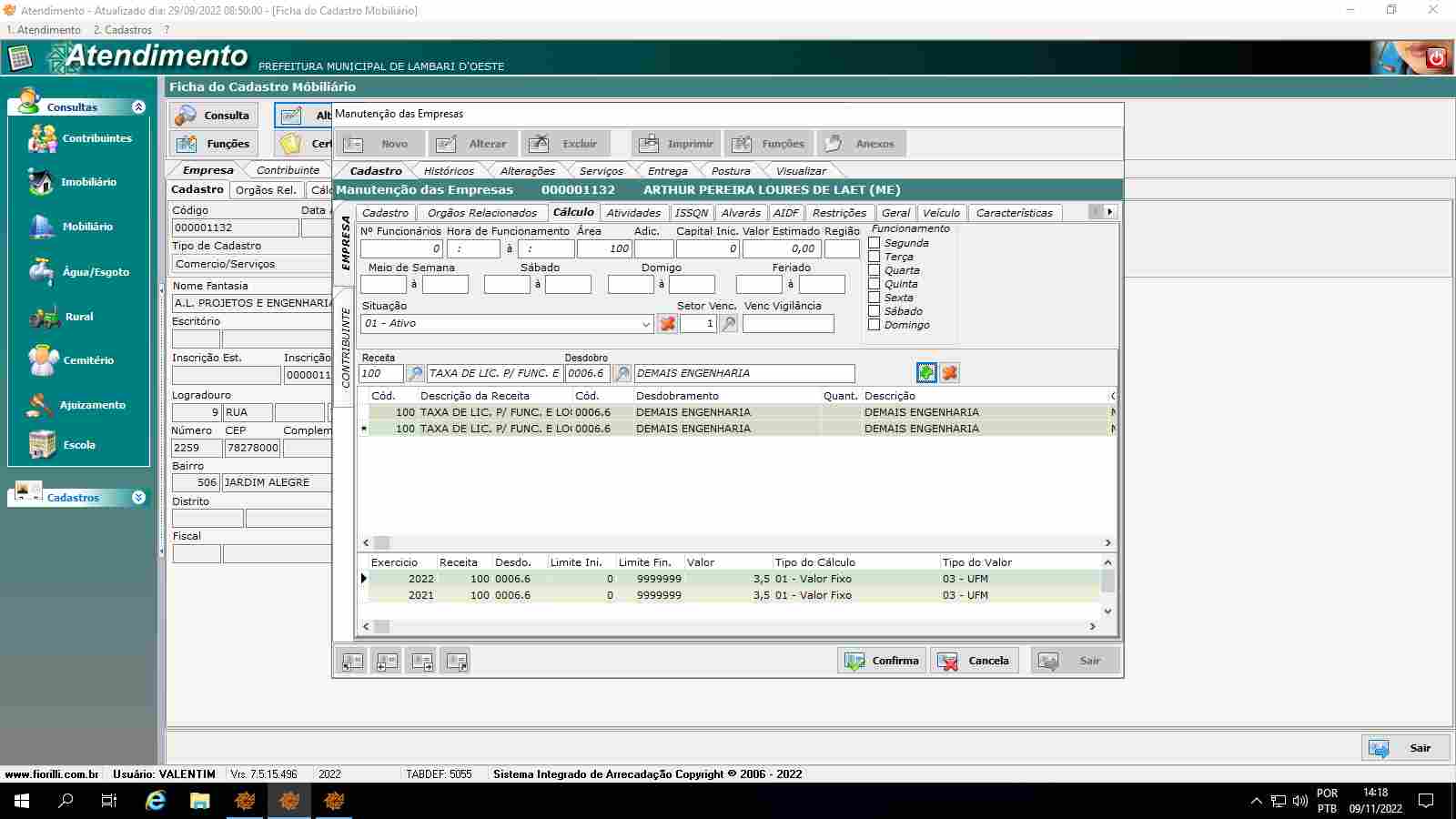Viewport: 1456px width, 819px height.
Task: Expand the Cadastros sidebar section
Action: tap(138, 498)
